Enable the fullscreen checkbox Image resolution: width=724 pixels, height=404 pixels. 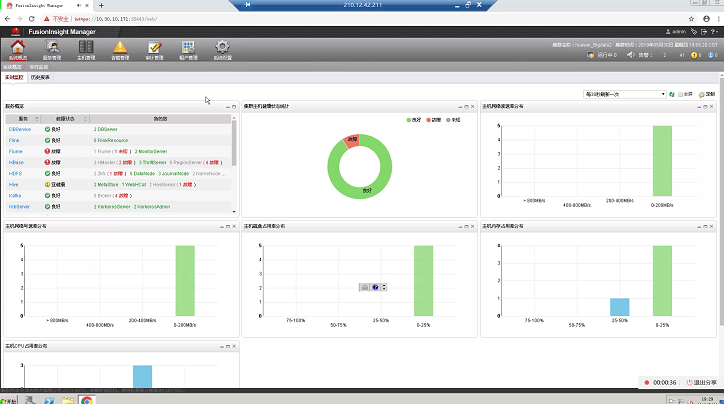pyautogui.click(x=680, y=94)
